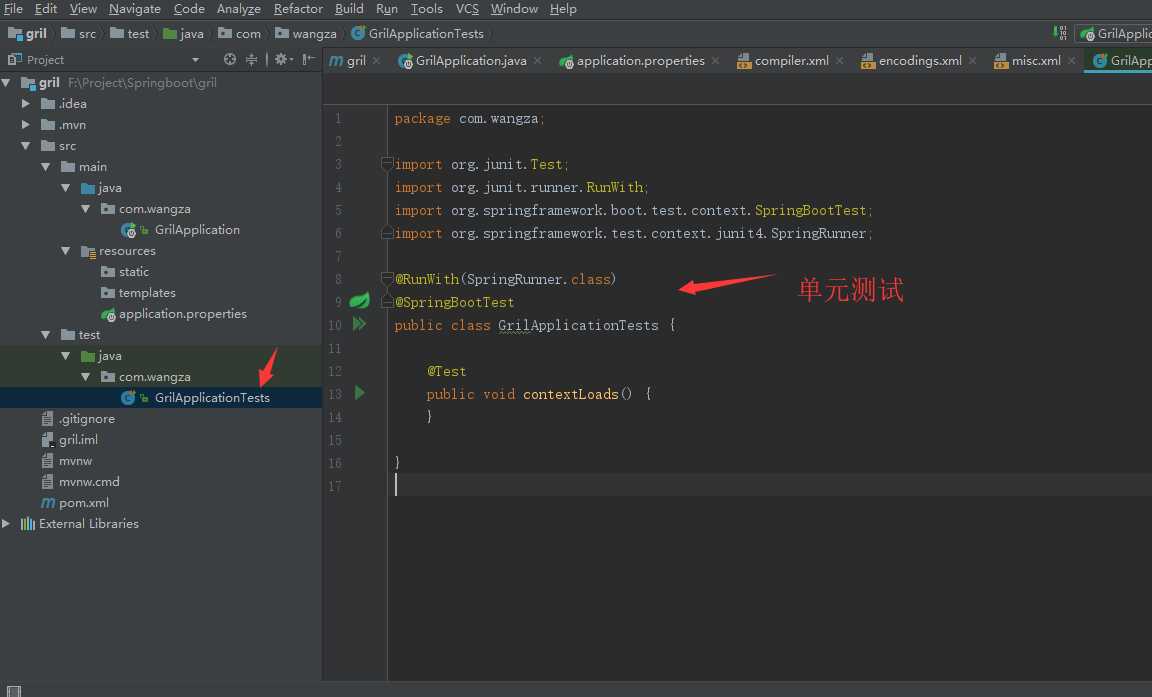Open the View menu

tap(83, 9)
